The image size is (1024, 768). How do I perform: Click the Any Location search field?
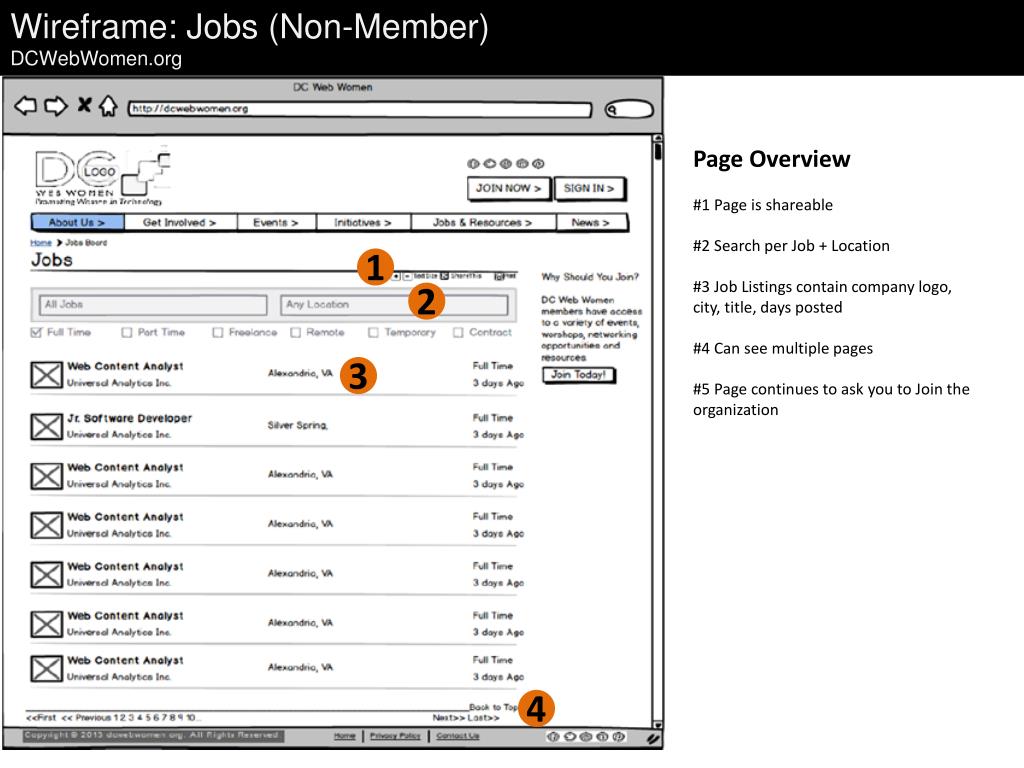pos(394,305)
